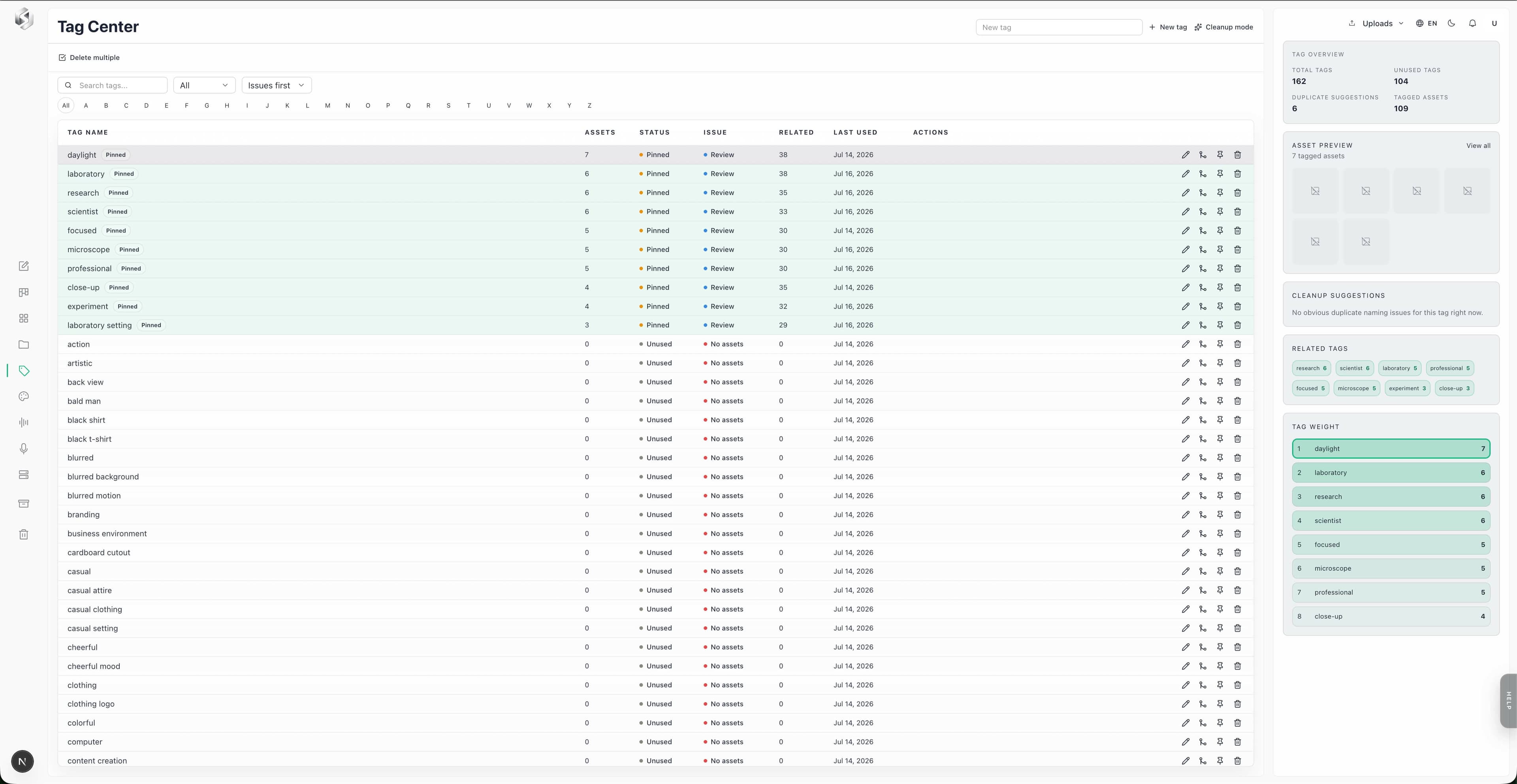Click the edit pencil icon for daylight tag
The image size is (1517, 784).
[1186, 155]
